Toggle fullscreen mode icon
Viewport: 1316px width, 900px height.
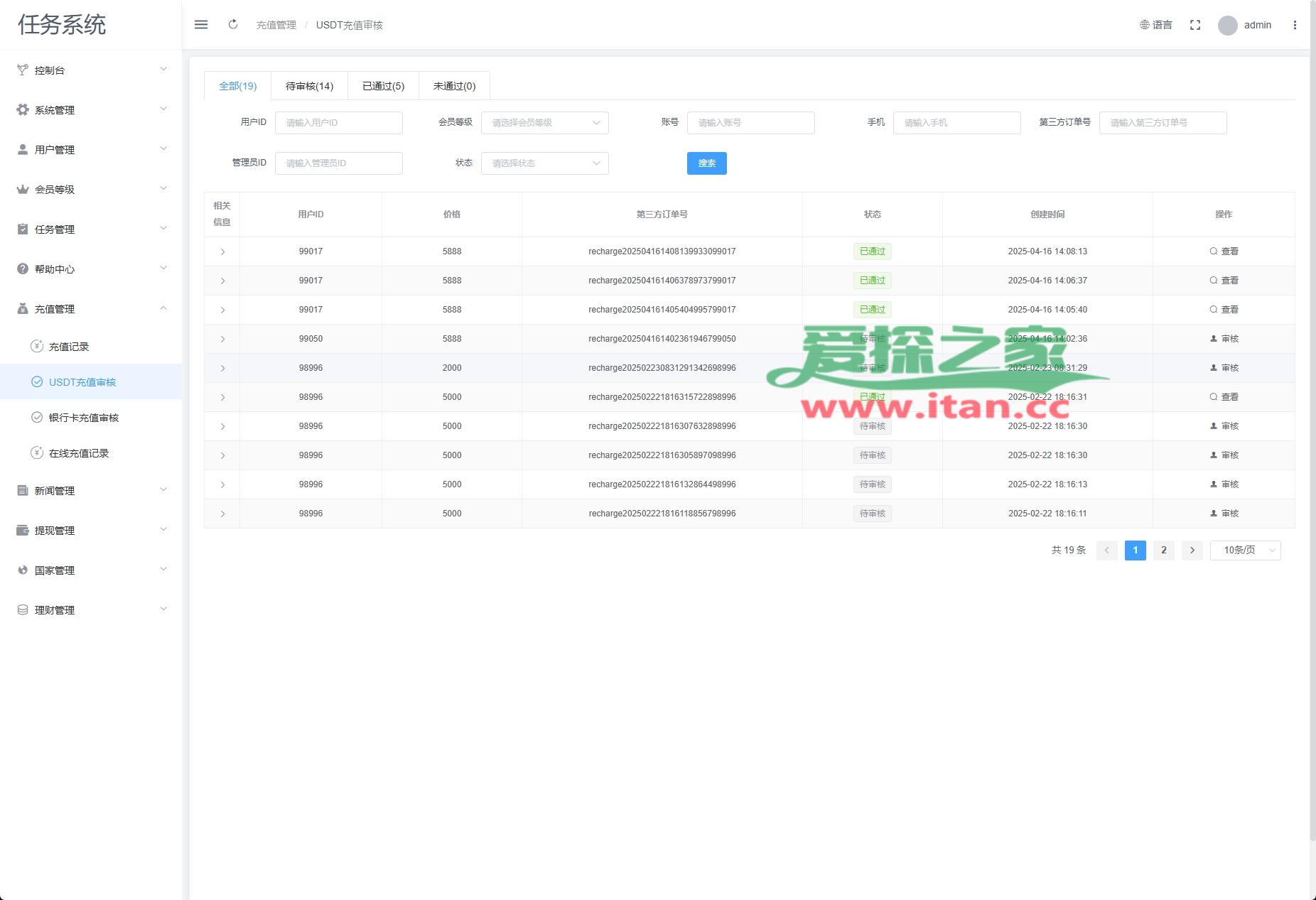point(1195,25)
